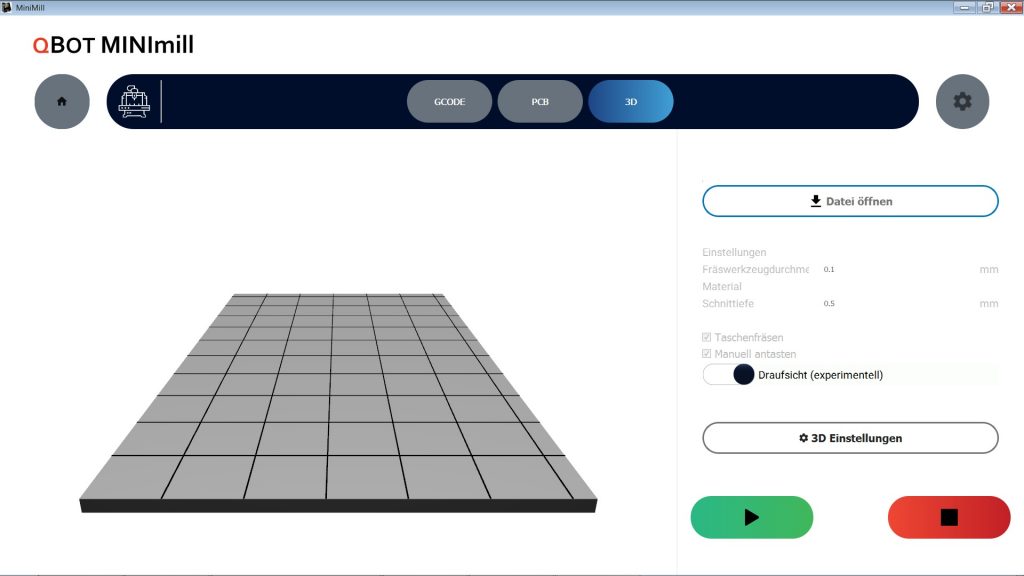
Task: Click the Fräswerkzeugdurchmesser value field
Action: coord(895,269)
